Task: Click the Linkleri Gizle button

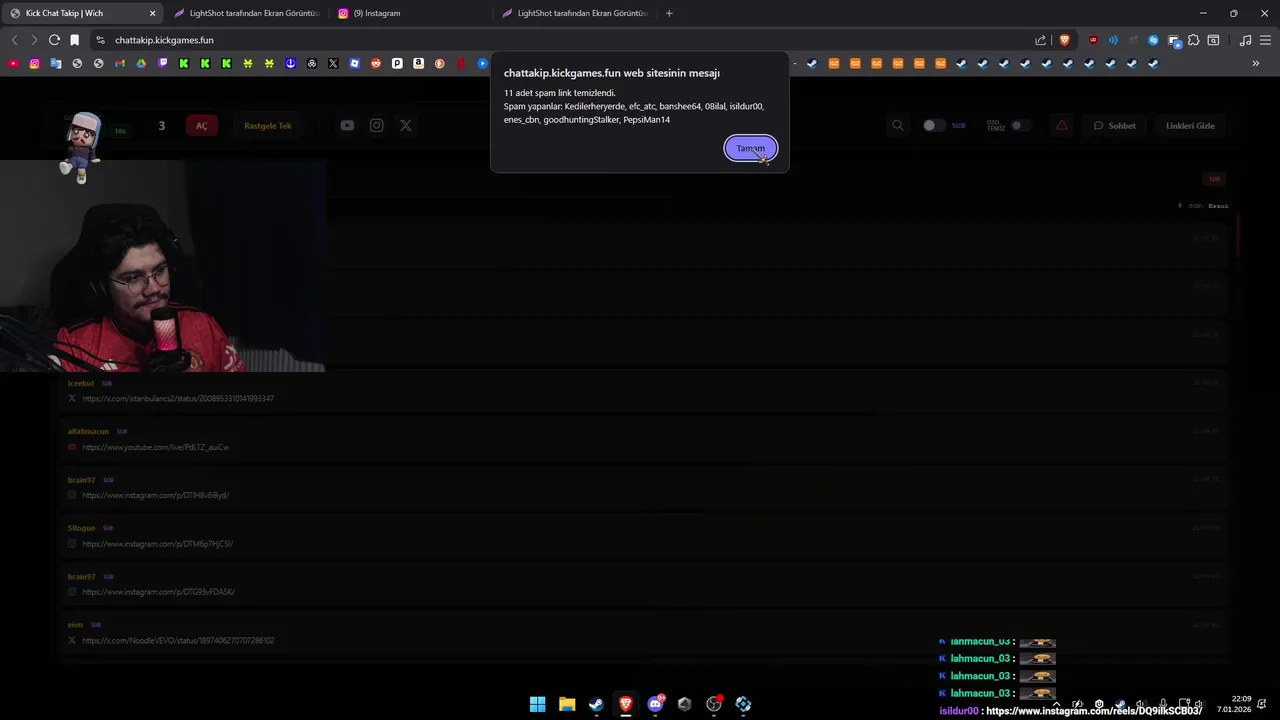Action: pyautogui.click(x=1190, y=125)
